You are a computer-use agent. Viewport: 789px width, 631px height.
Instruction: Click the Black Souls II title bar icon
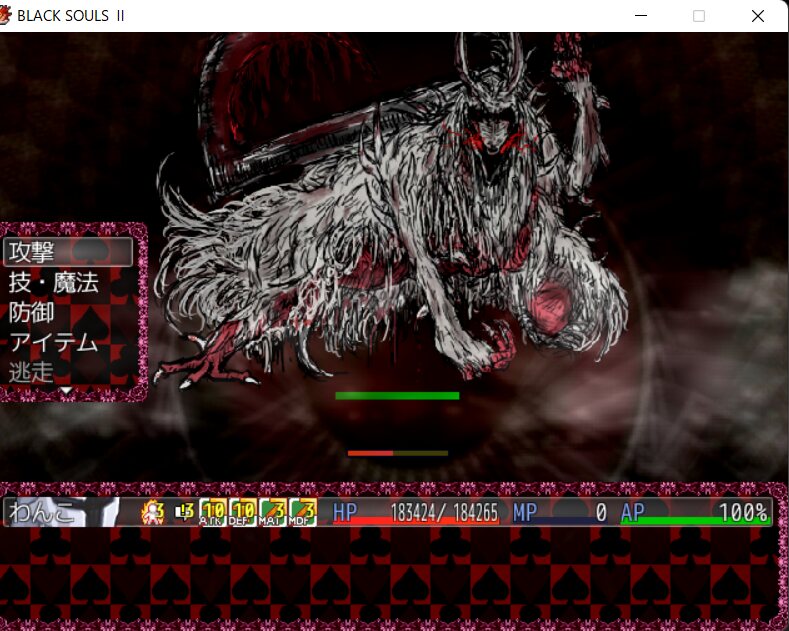[x=5, y=15]
